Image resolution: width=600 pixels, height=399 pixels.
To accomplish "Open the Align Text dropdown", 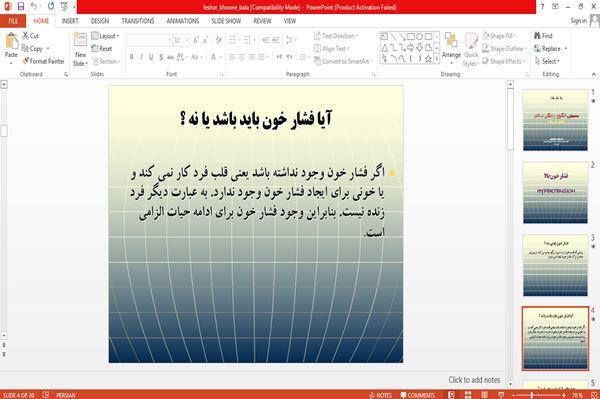I will (x=331, y=49).
